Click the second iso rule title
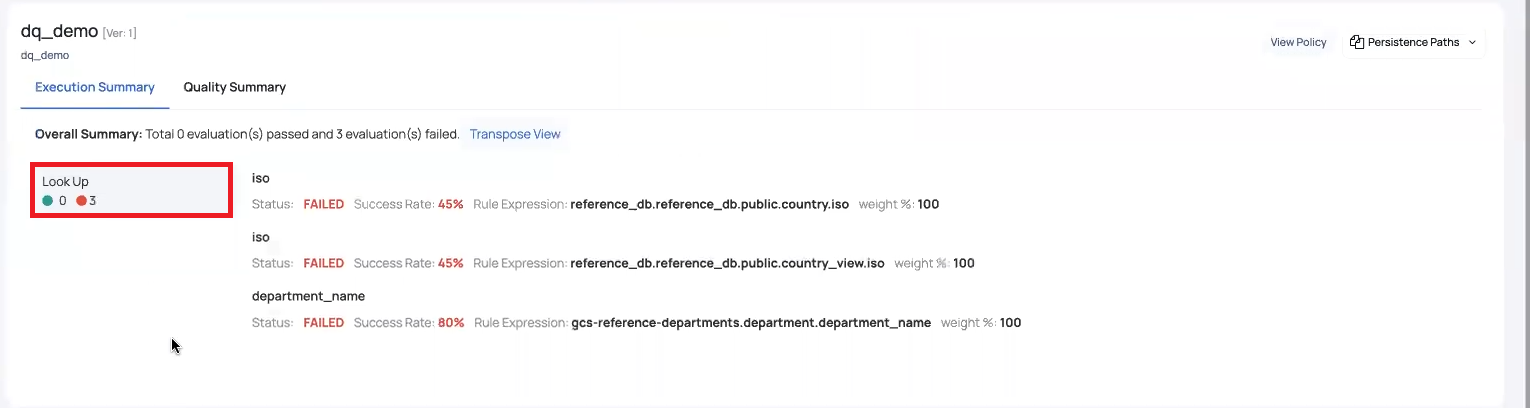Image resolution: width=1530 pixels, height=408 pixels. [x=261, y=237]
